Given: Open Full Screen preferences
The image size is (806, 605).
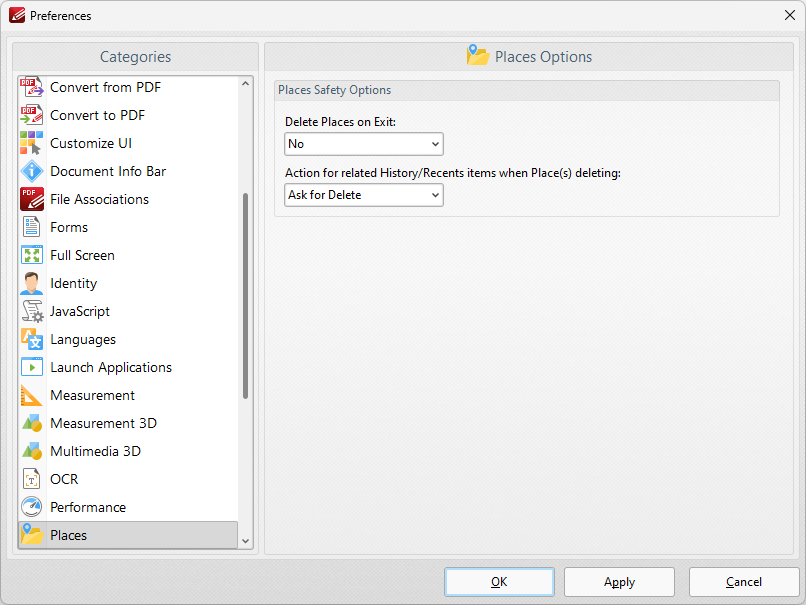Looking at the screenshot, I should [x=128, y=255].
